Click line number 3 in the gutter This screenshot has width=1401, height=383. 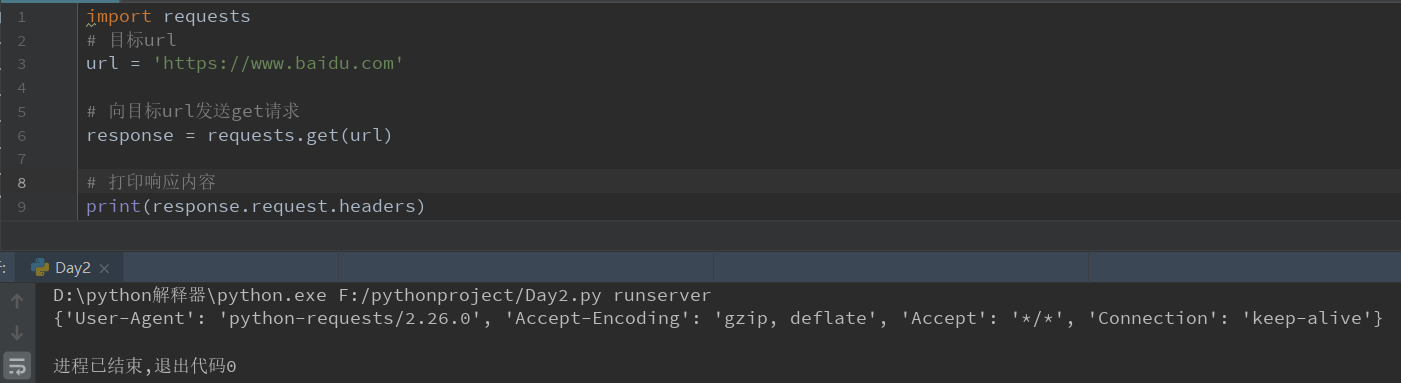(x=21, y=64)
